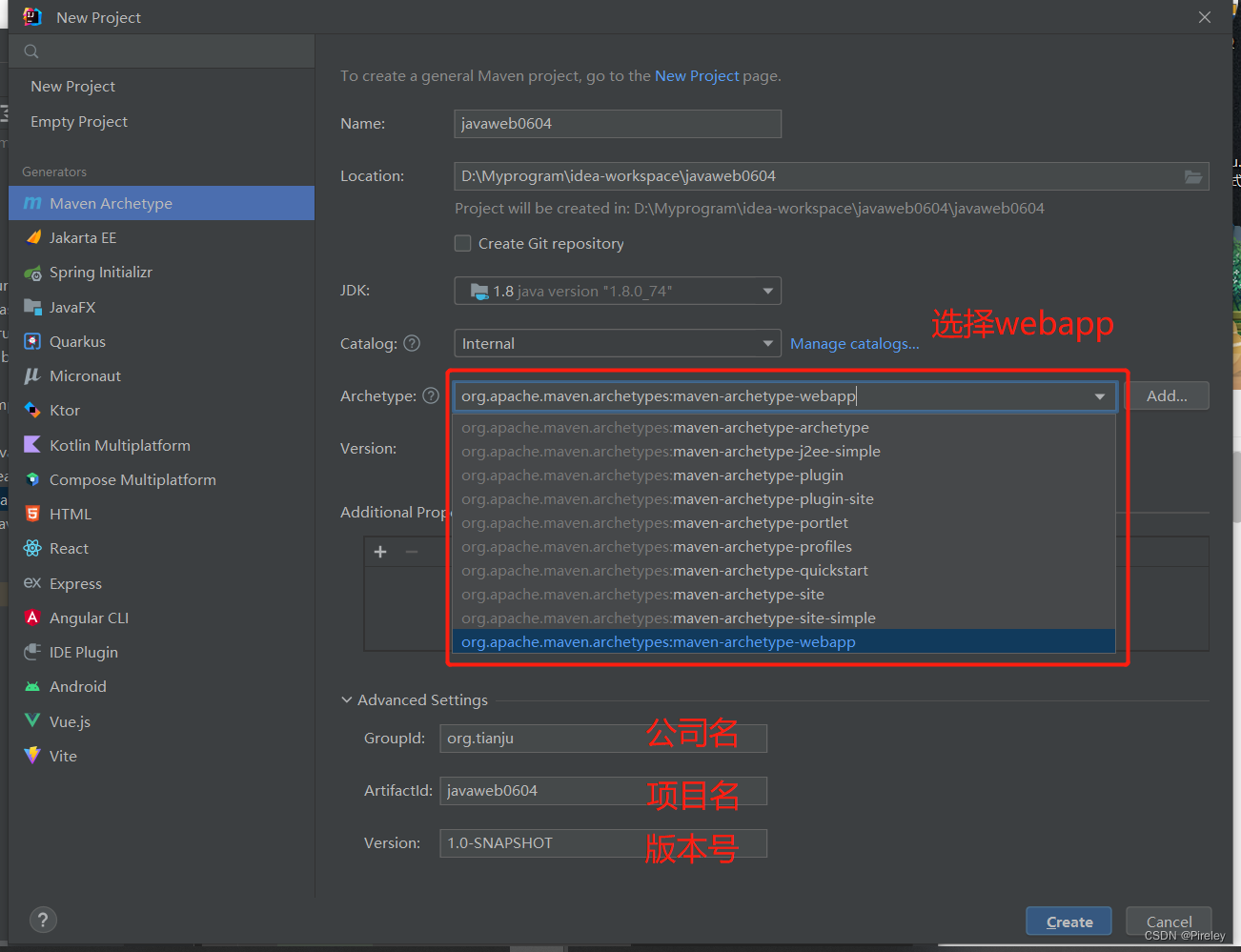Choose maven-archetype-archetype from the list
Screen dimensions: 1241x952
coord(783,427)
